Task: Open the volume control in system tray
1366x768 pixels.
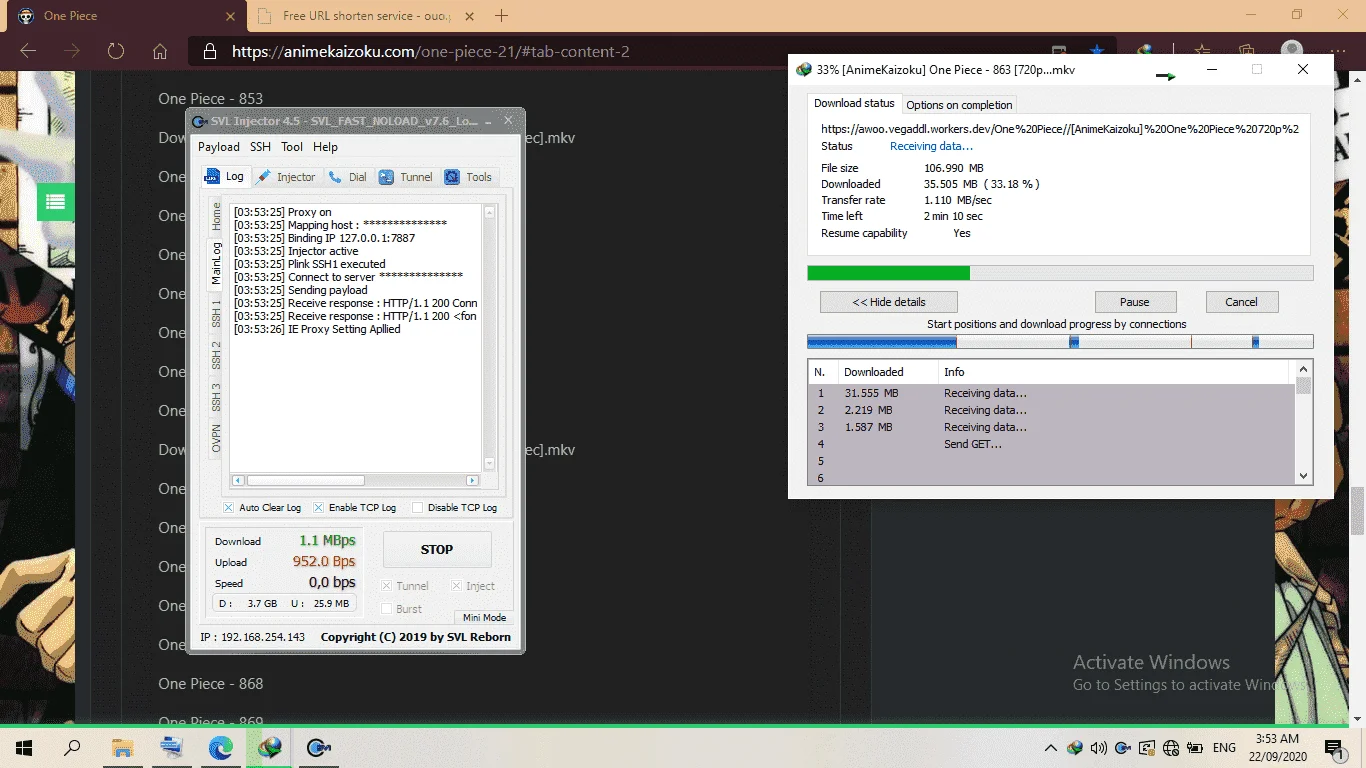Action: tap(1099, 747)
